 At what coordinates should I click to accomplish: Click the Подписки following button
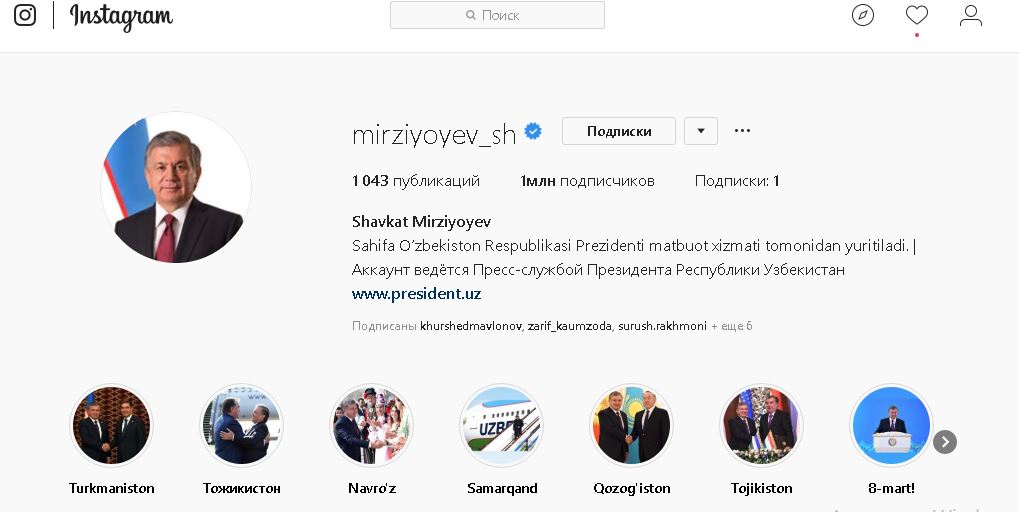tap(619, 131)
